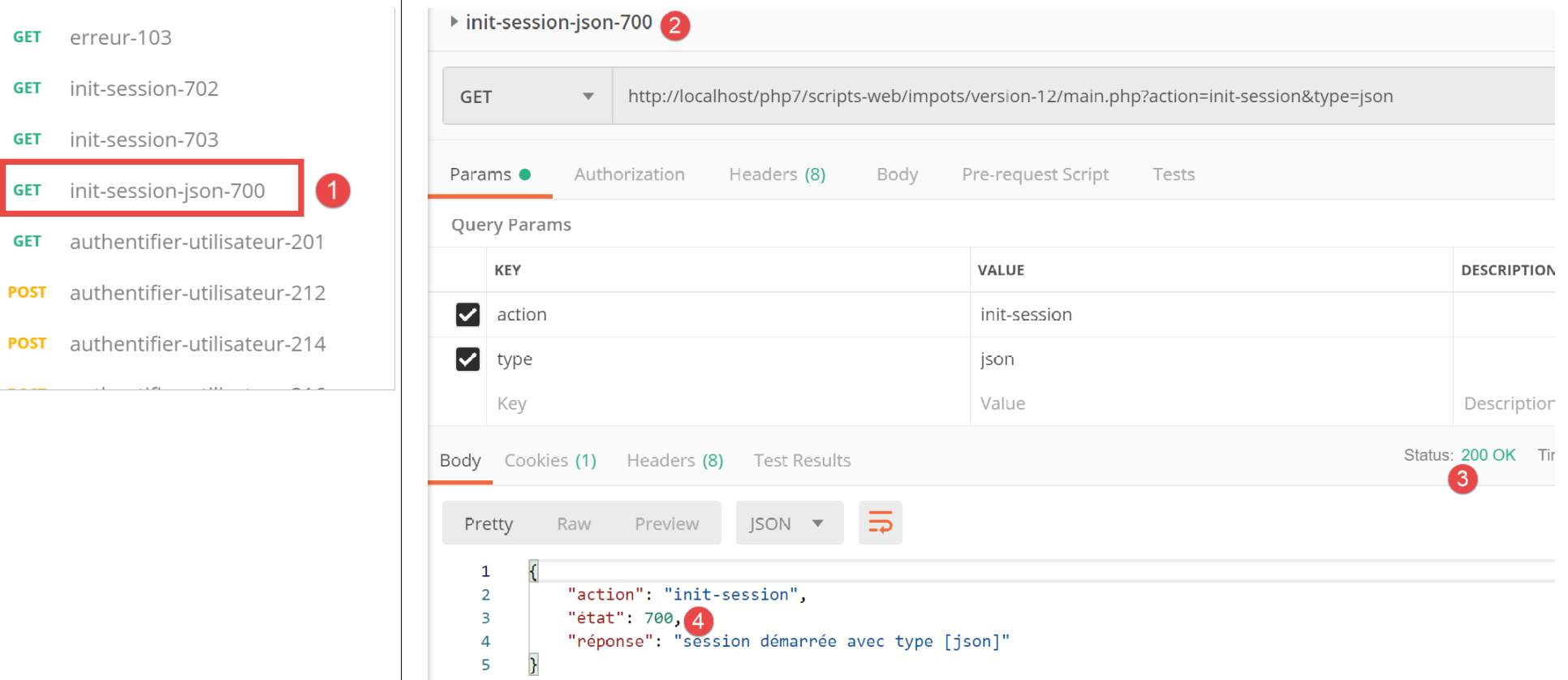Open the JSON response format dropdown
This screenshot has width=1568, height=680.
[x=788, y=523]
